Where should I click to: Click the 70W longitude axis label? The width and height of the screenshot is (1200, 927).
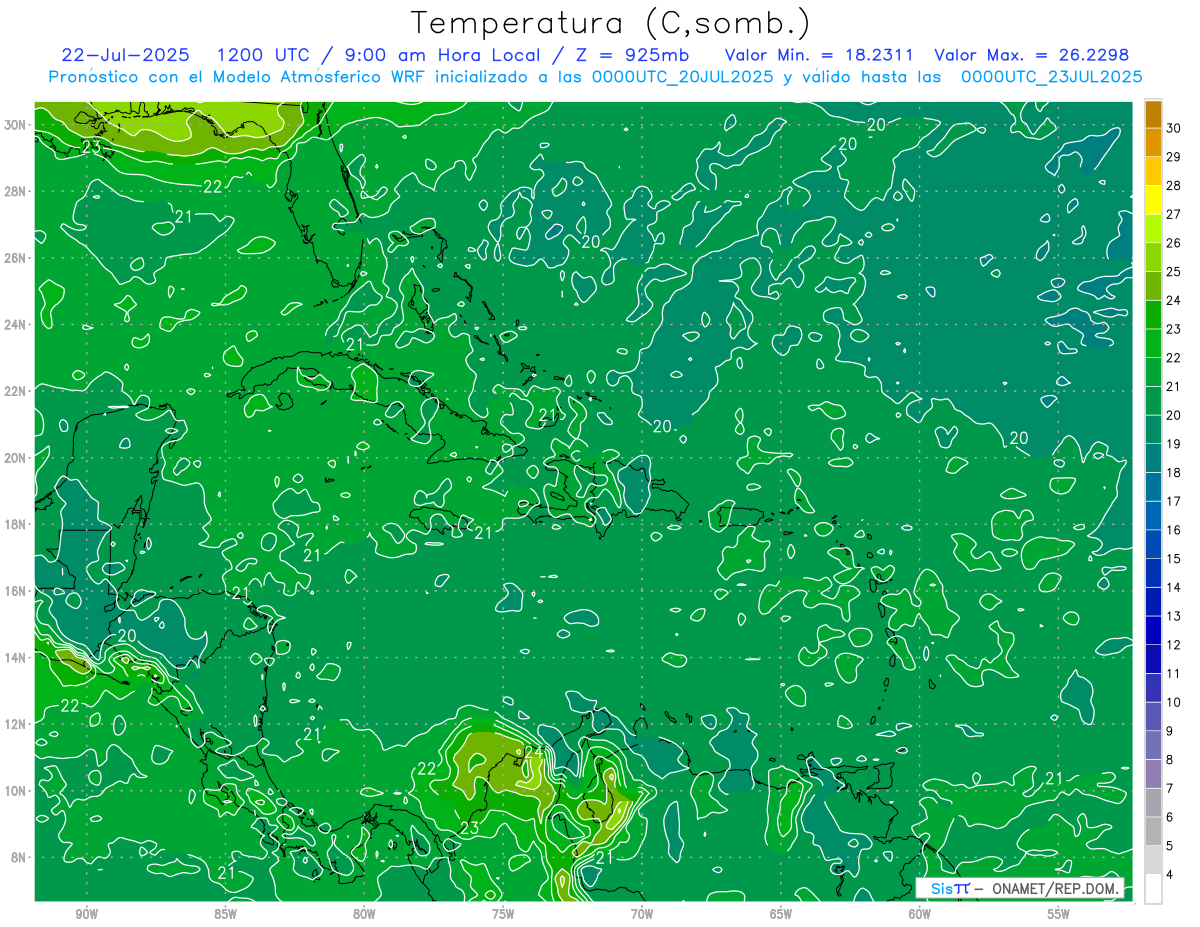(x=642, y=914)
